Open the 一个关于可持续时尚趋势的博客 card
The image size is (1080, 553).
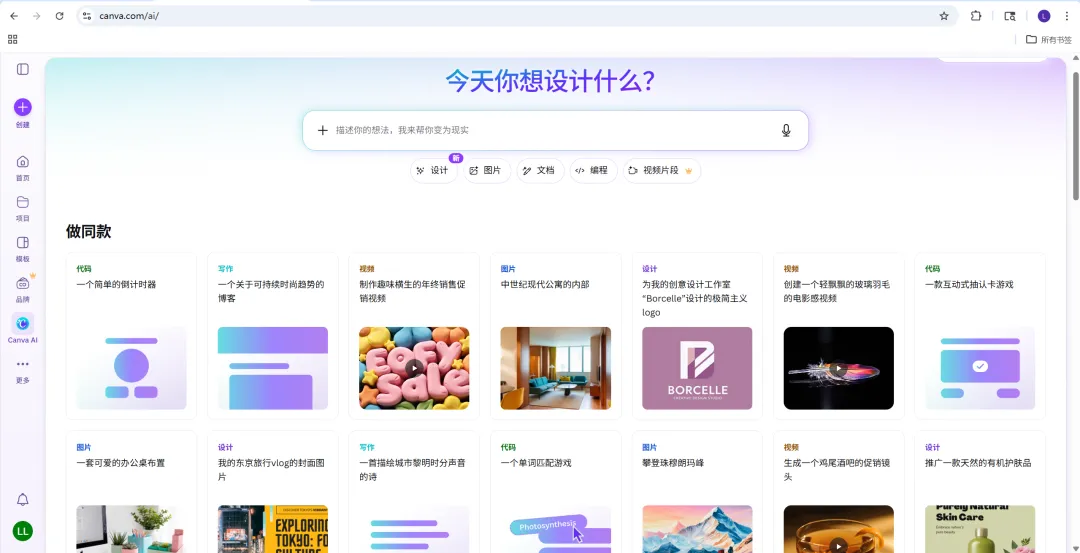click(273, 336)
